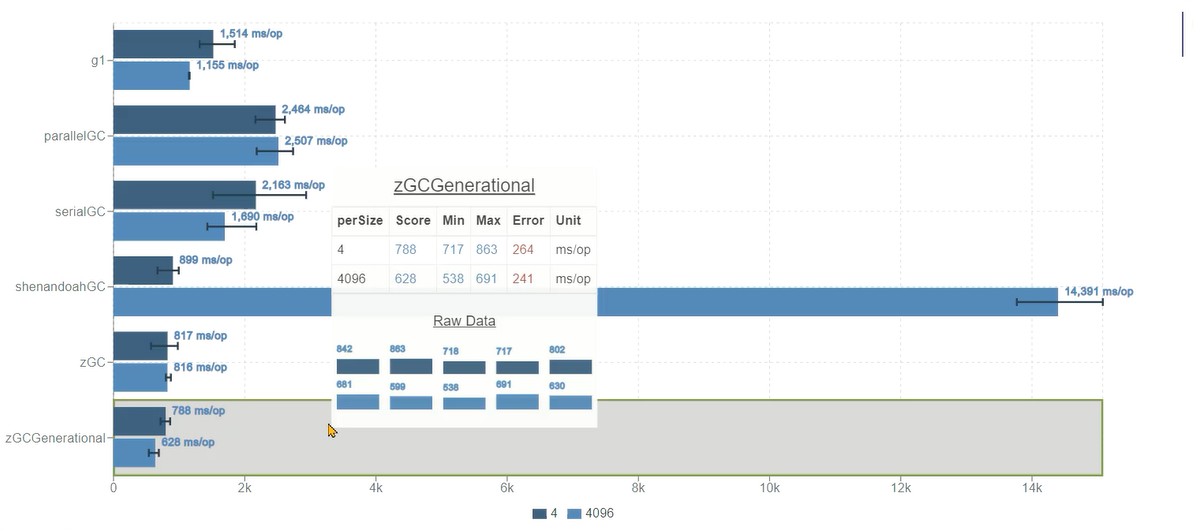Select the g1 bar showing 1,155 ms/op
The image size is (1194, 530).
pos(151,75)
